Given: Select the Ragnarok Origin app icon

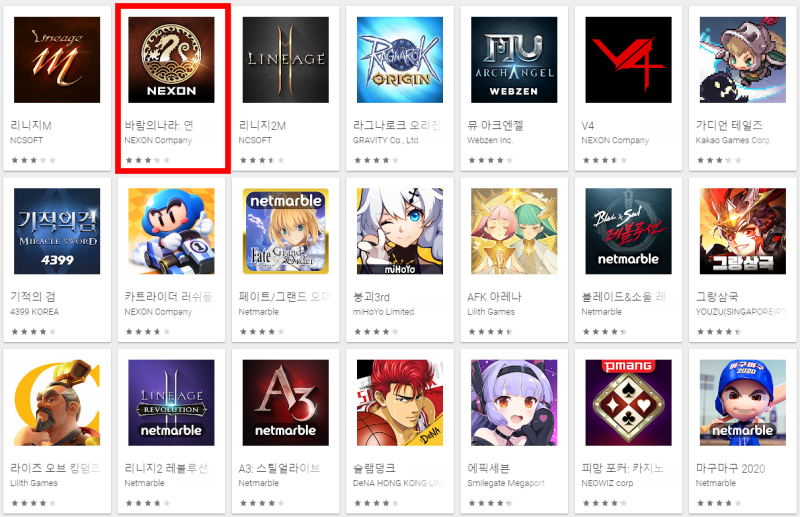Looking at the screenshot, I should tap(400, 60).
